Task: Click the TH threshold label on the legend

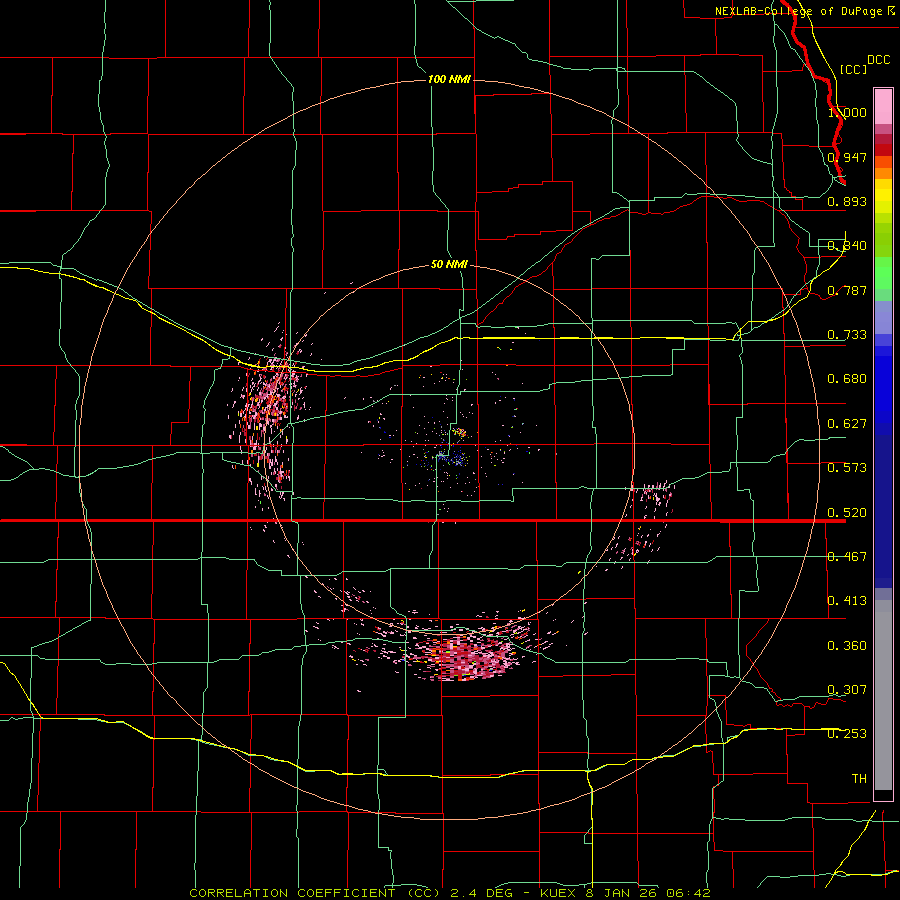Action: 859,779
